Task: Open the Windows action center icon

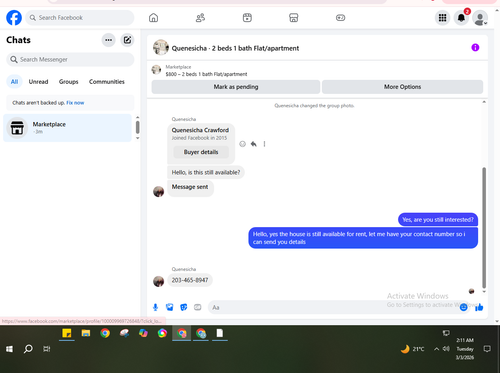Action: point(487,349)
